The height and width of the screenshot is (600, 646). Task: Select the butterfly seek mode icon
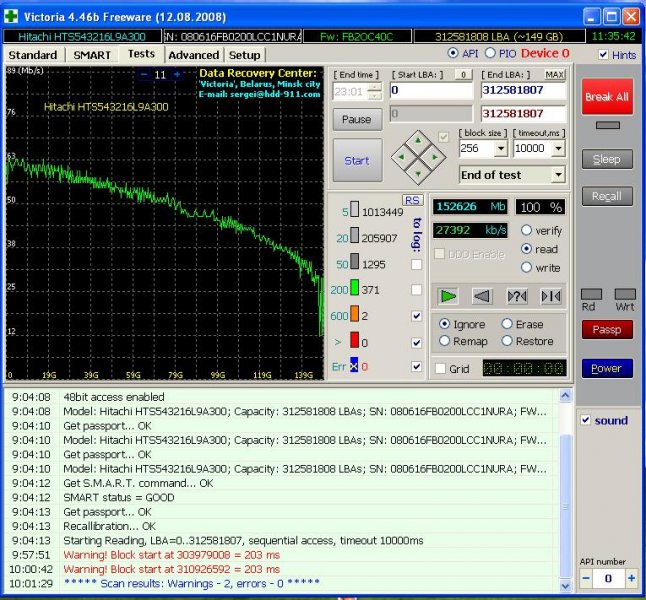pyautogui.click(x=550, y=296)
